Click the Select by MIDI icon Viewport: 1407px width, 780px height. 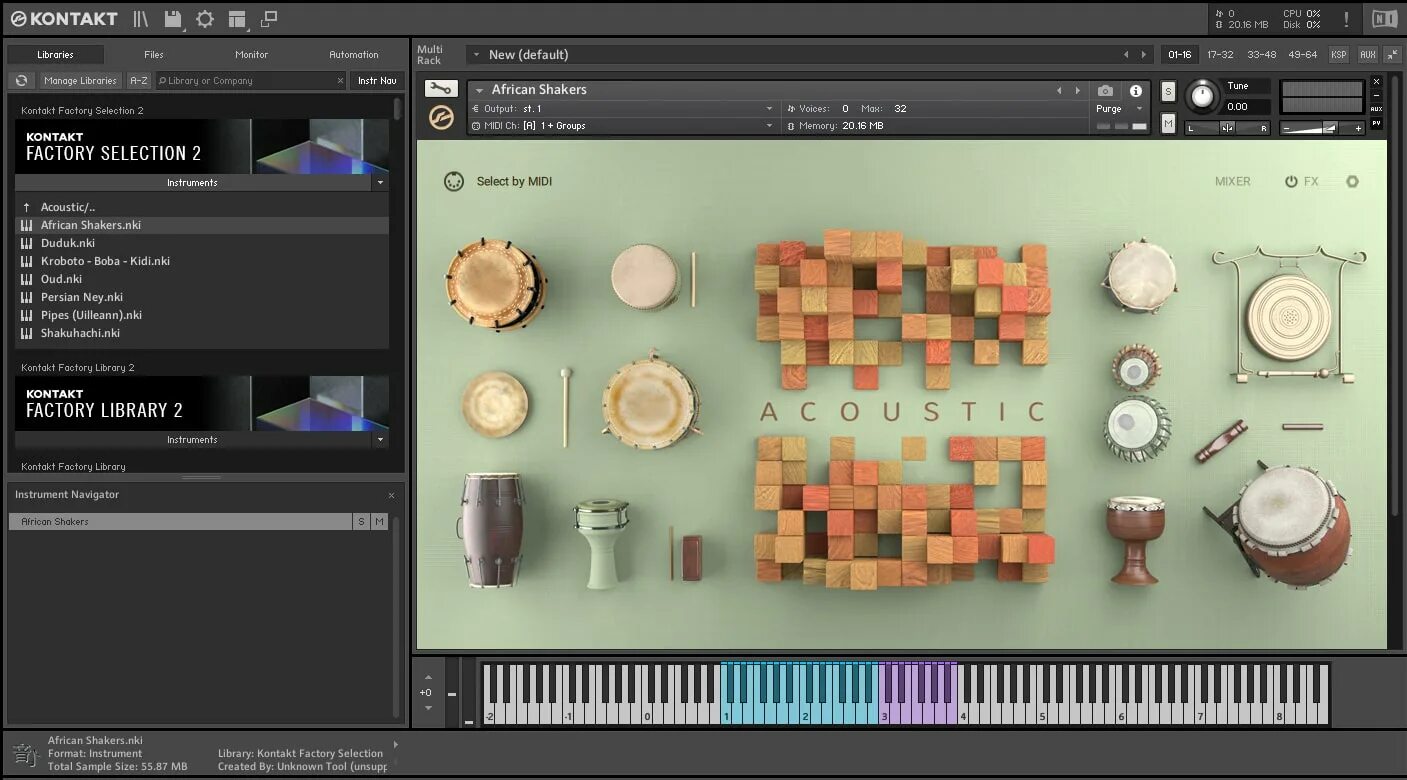454,181
